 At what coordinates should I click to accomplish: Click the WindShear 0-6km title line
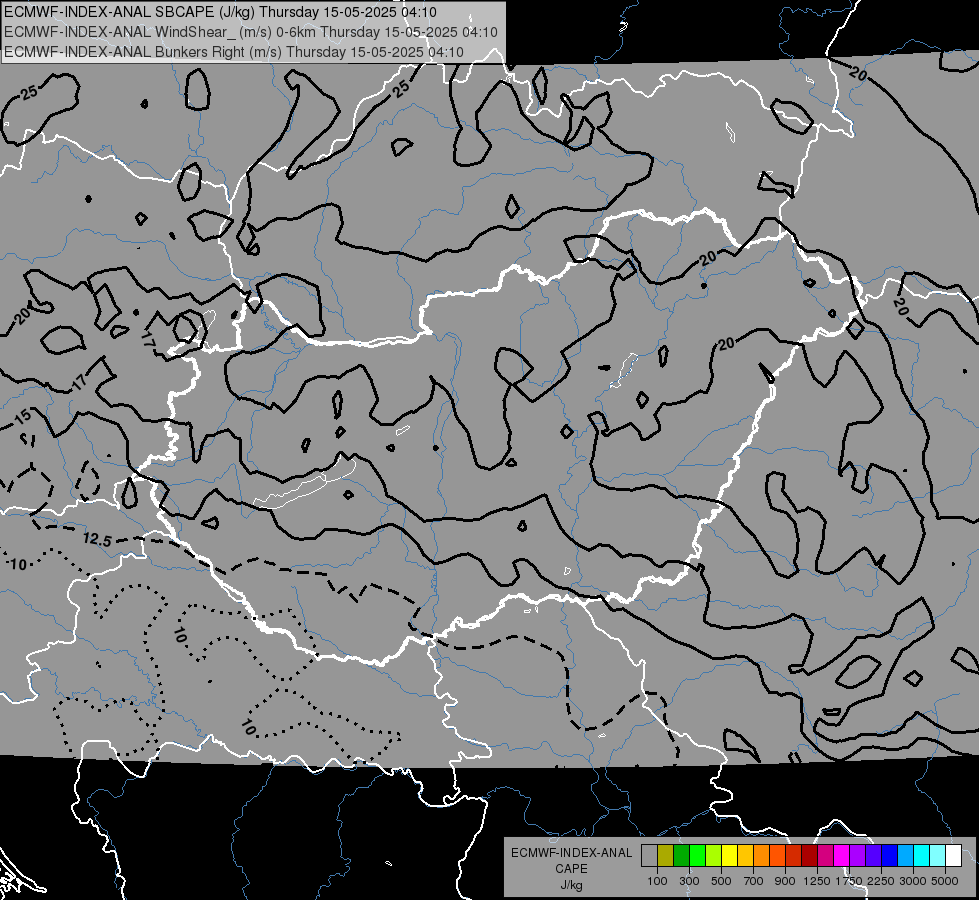[x=250, y=32]
